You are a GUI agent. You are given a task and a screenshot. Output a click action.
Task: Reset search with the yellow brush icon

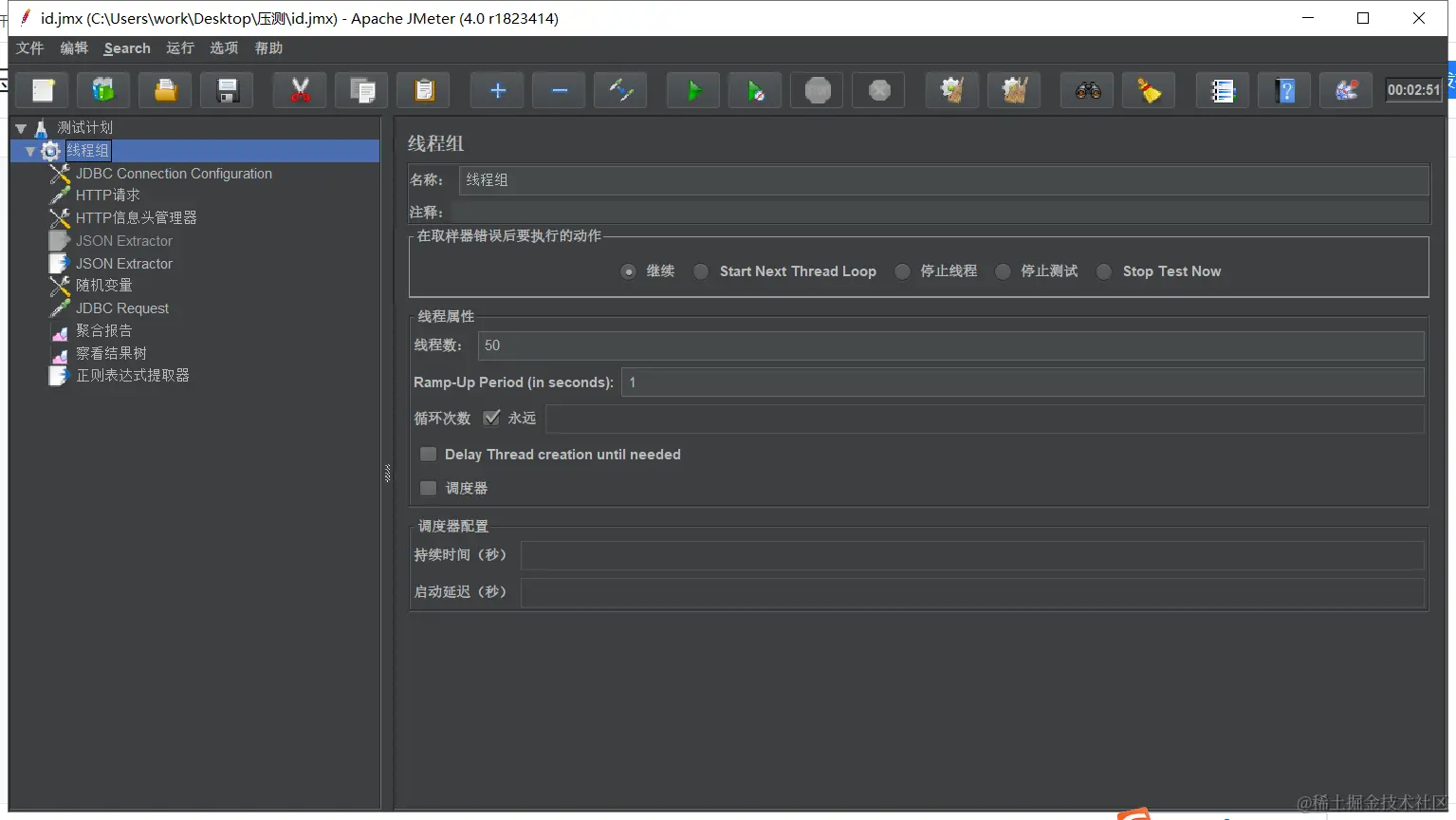1149,90
